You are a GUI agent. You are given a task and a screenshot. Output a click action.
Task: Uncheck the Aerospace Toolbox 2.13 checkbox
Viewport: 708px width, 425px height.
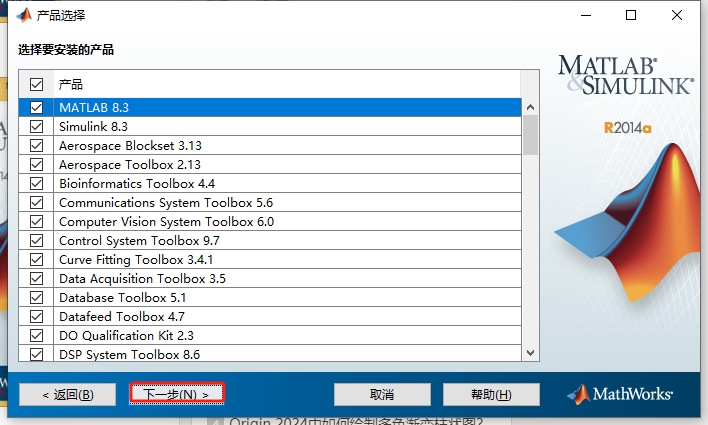click(37, 164)
